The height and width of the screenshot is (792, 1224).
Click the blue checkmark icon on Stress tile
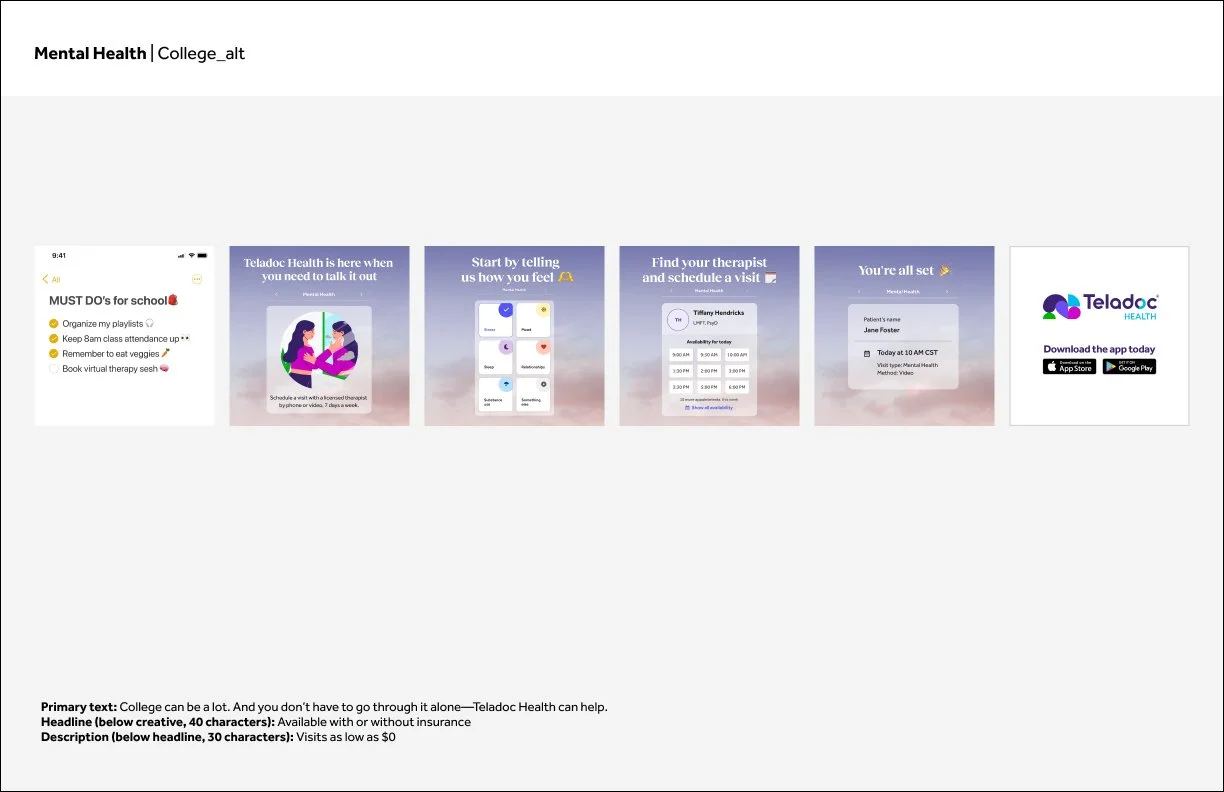point(506,309)
